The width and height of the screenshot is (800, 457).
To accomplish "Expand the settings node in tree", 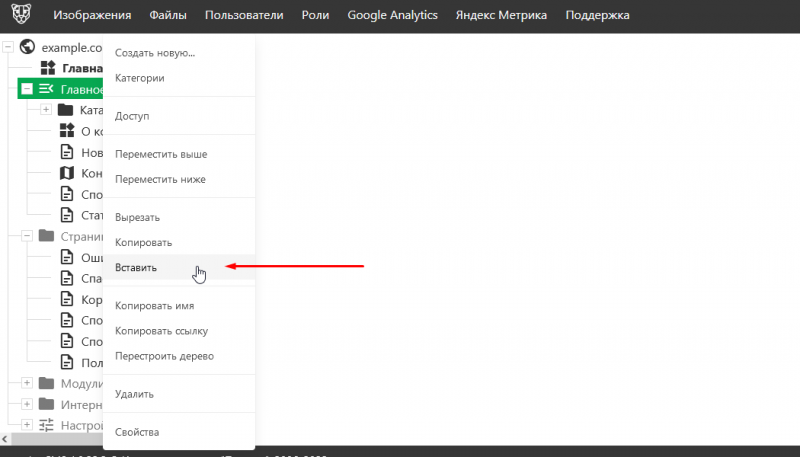I will 27,425.
